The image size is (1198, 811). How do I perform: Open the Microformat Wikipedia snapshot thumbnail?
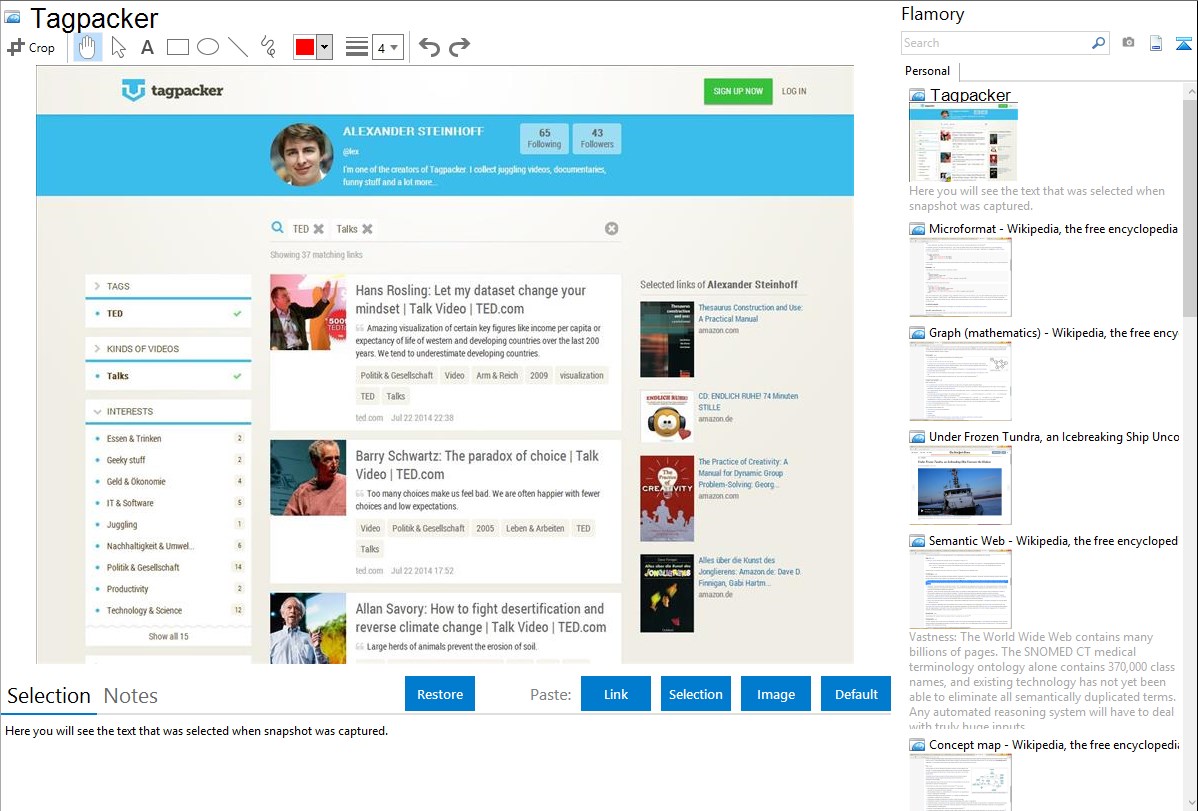point(960,277)
